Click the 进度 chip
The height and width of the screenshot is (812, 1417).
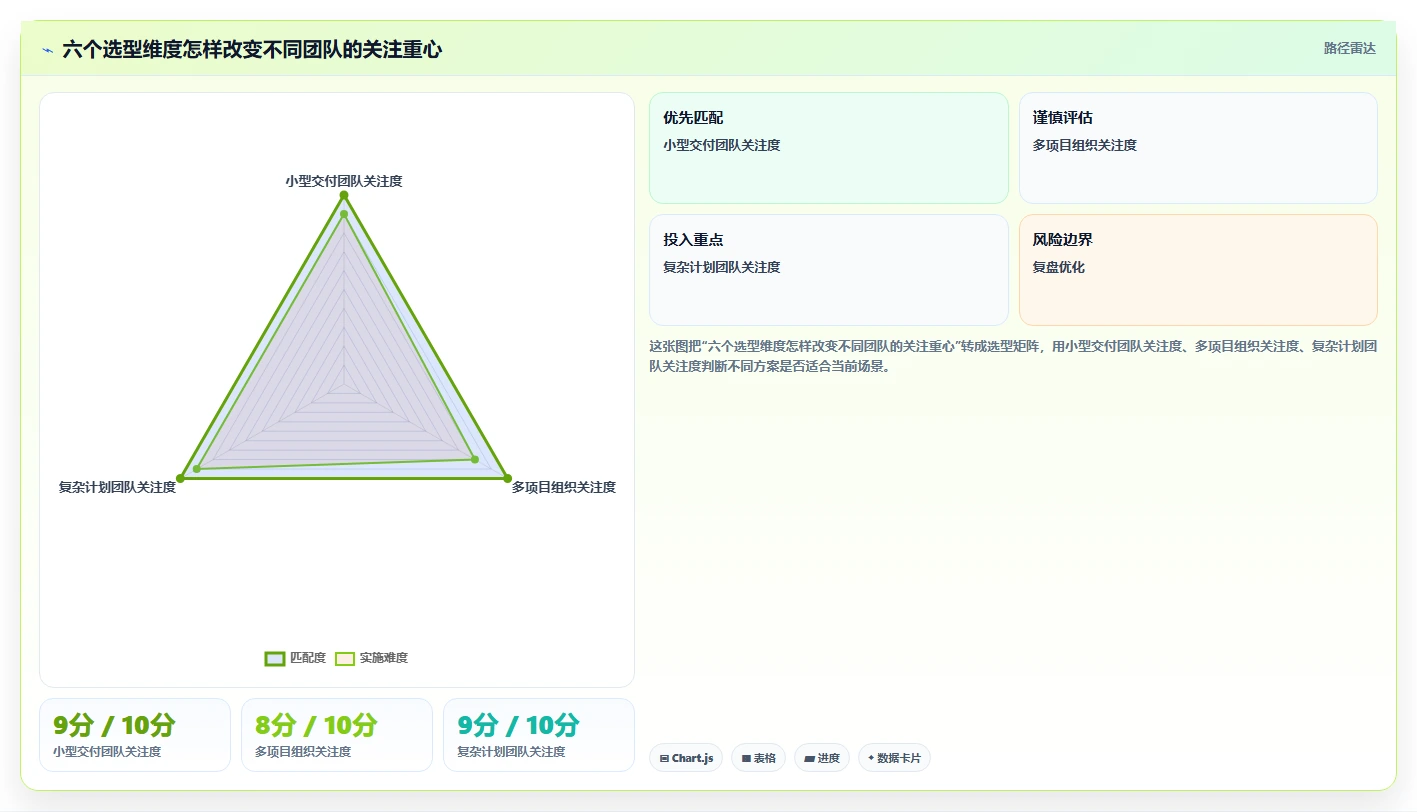(x=822, y=758)
